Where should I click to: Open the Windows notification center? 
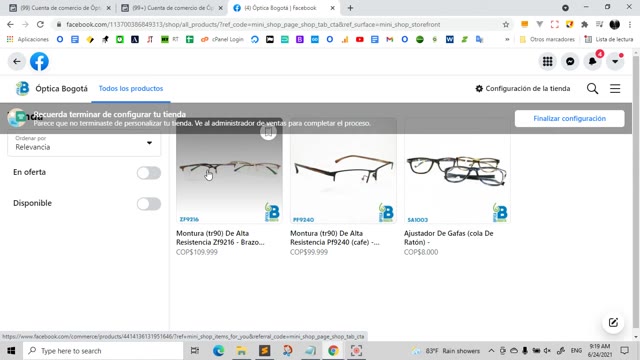click(624, 351)
